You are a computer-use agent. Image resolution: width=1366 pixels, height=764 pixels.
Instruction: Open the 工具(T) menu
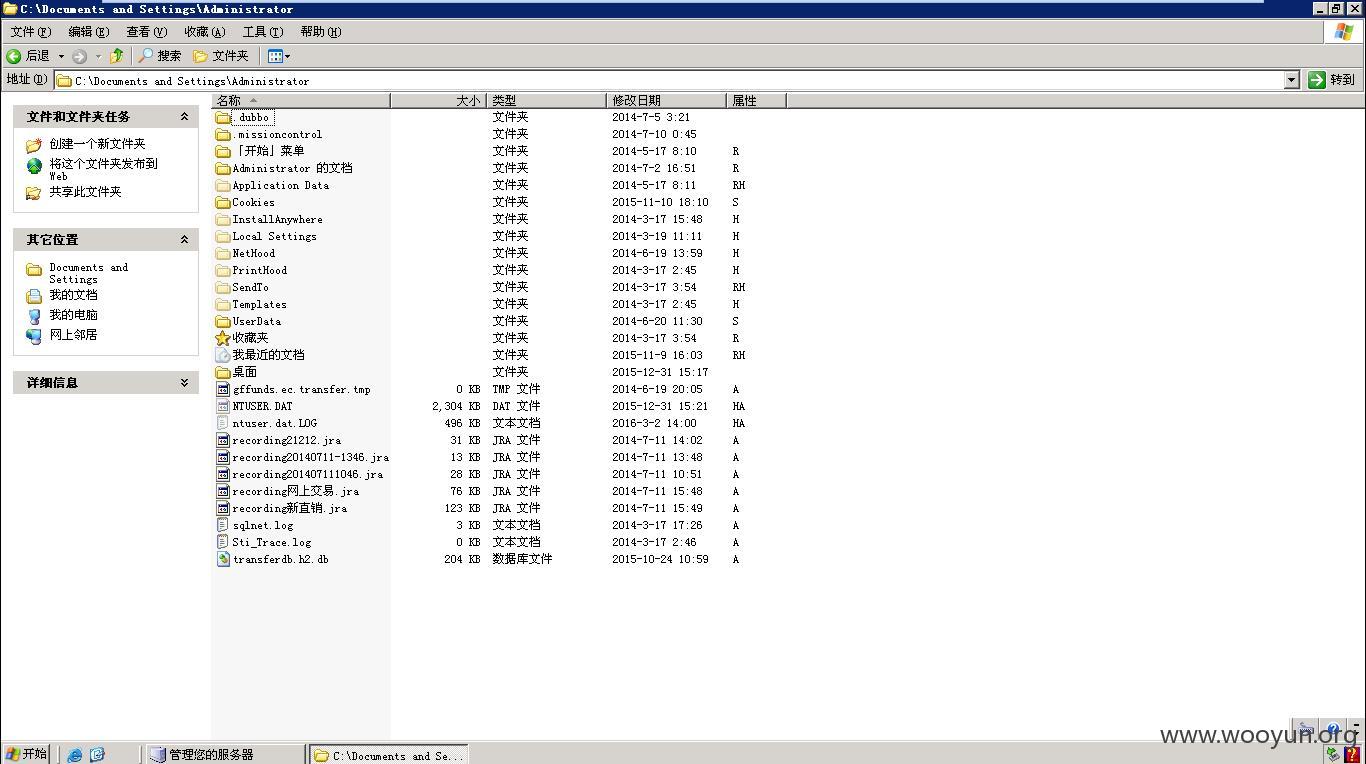point(262,32)
